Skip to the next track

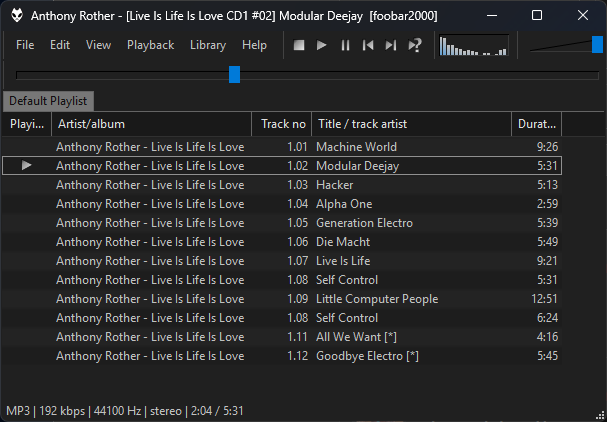click(391, 45)
